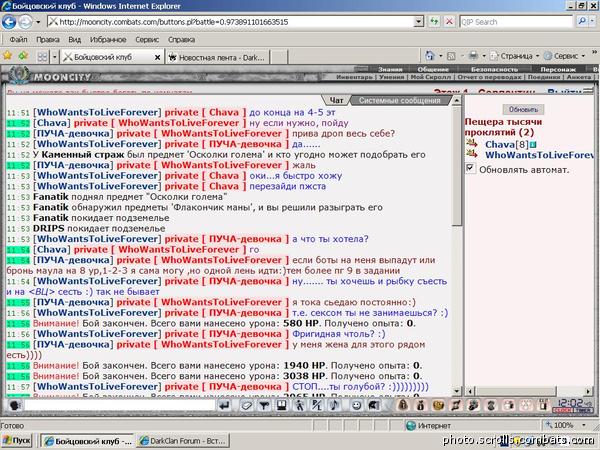Open the Quick Tabs grid icon
This screenshot has width=600, height=450.
[x=42, y=57]
